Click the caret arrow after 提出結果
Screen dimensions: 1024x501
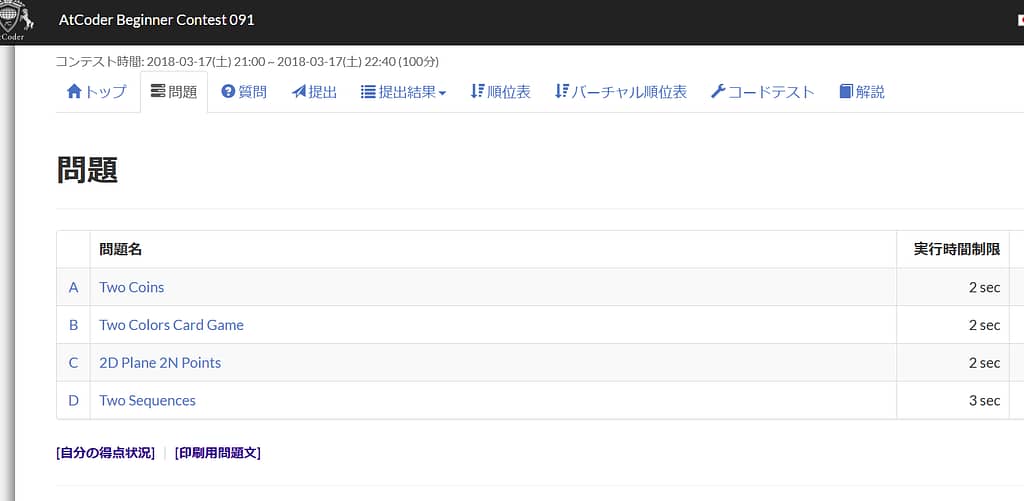pos(442,93)
